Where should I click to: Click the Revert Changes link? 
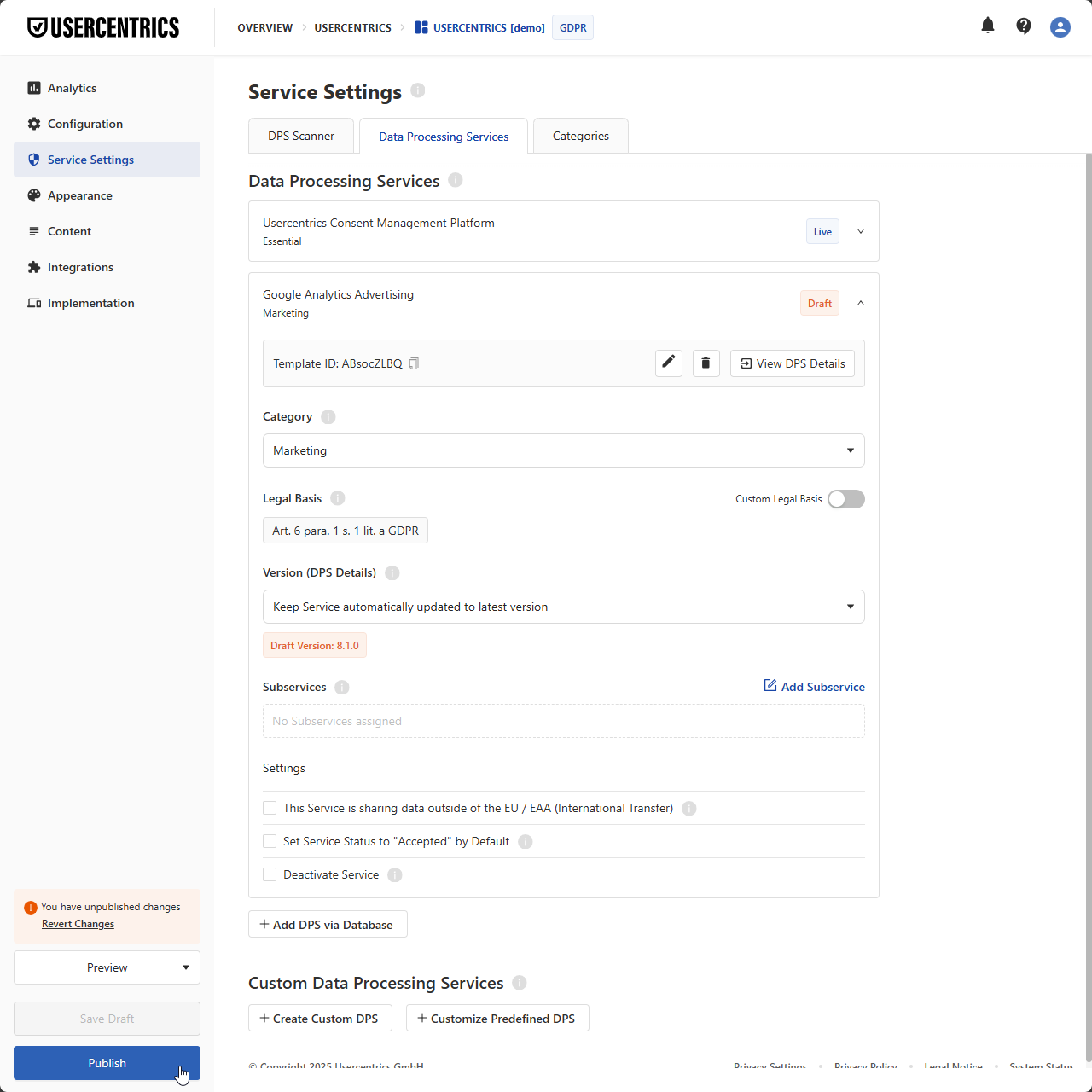click(x=78, y=924)
